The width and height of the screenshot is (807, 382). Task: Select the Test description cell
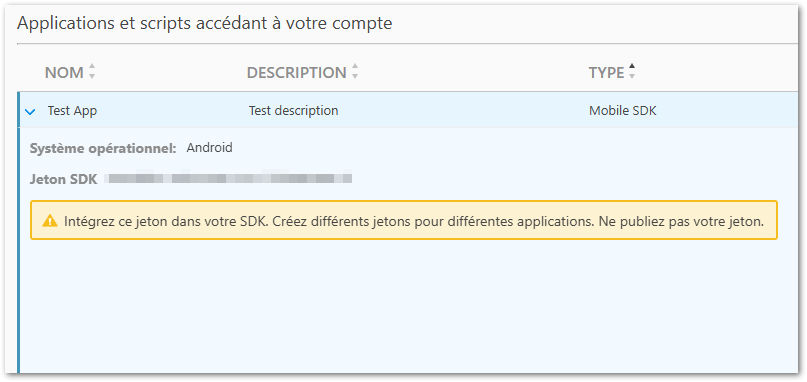[293, 111]
